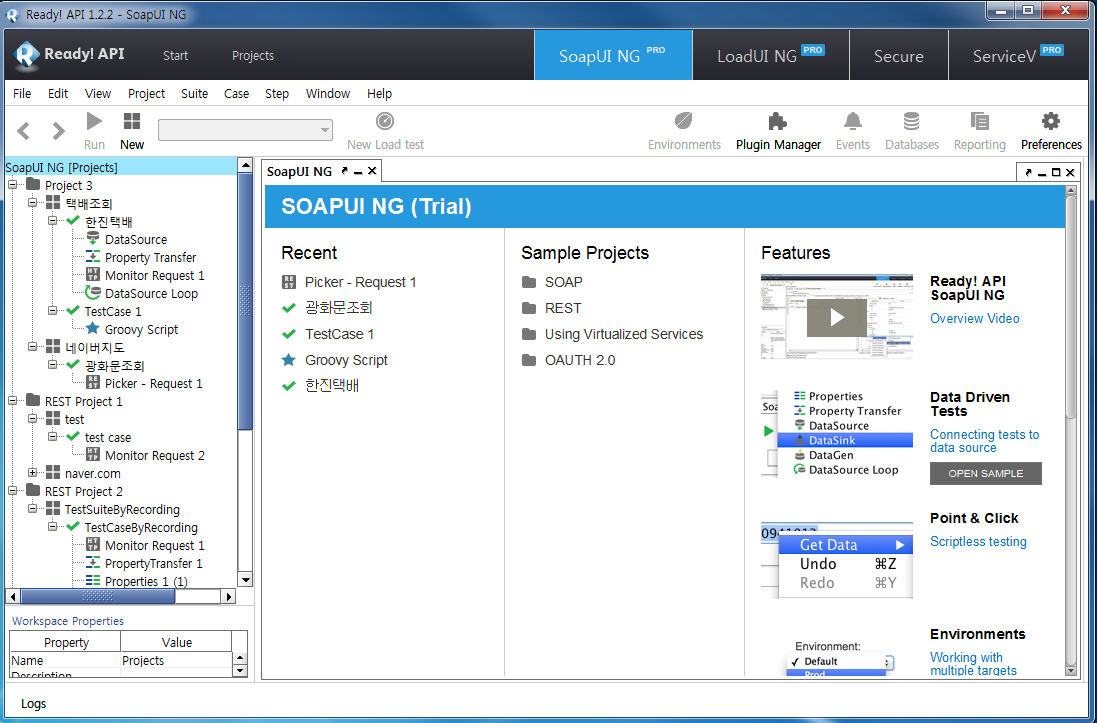Screen dimensions: 1098x723
Task: Click the project tree horizontal scrollbar
Action: (120, 596)
